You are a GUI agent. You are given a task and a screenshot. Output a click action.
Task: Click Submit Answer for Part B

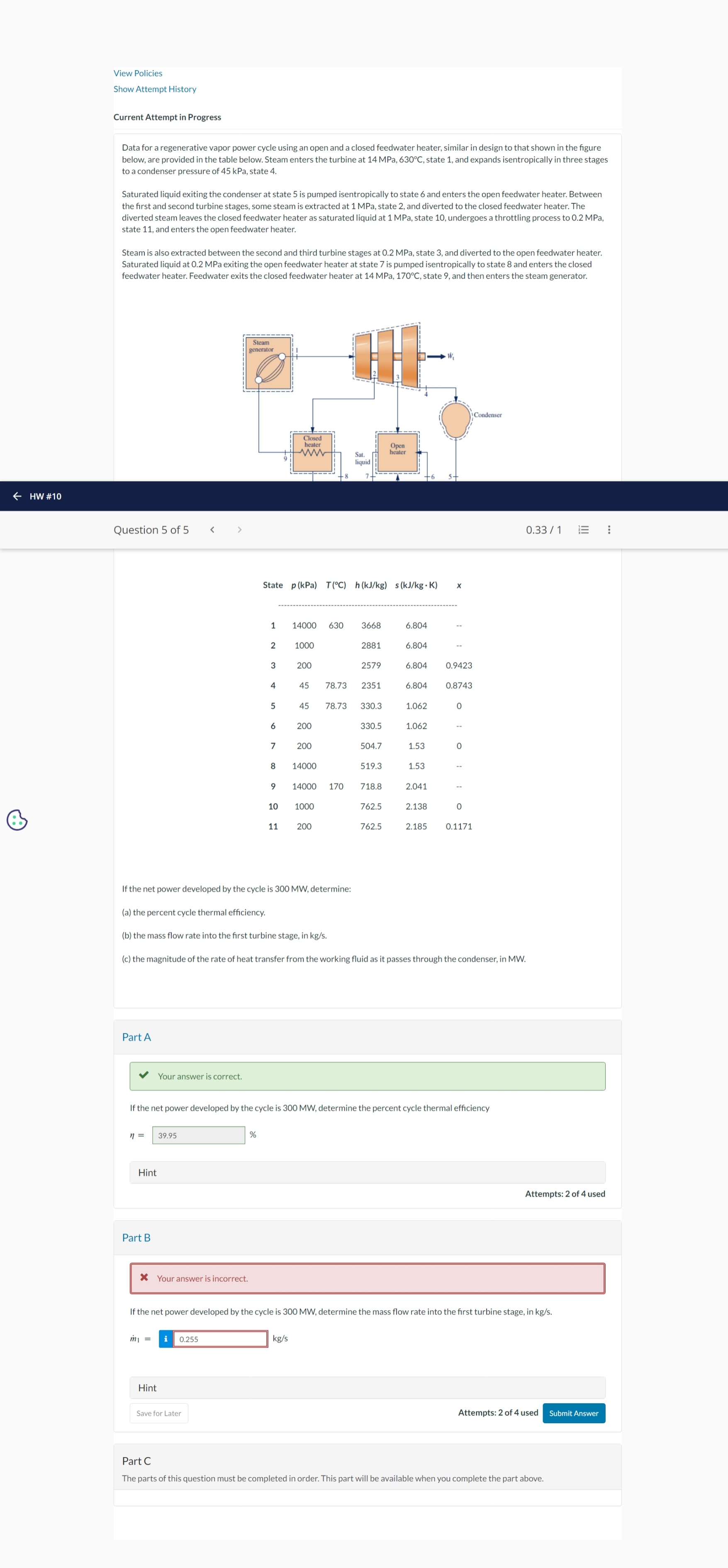tap(573, 1413)
